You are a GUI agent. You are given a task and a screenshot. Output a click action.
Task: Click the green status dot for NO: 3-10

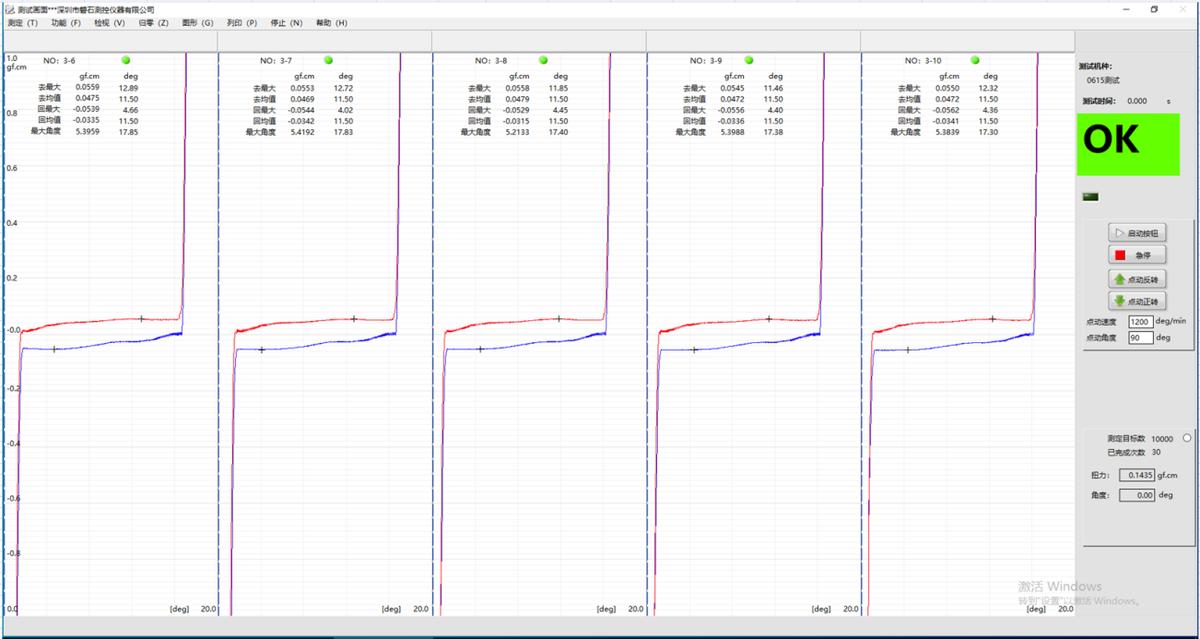click(x=976, y=60)
